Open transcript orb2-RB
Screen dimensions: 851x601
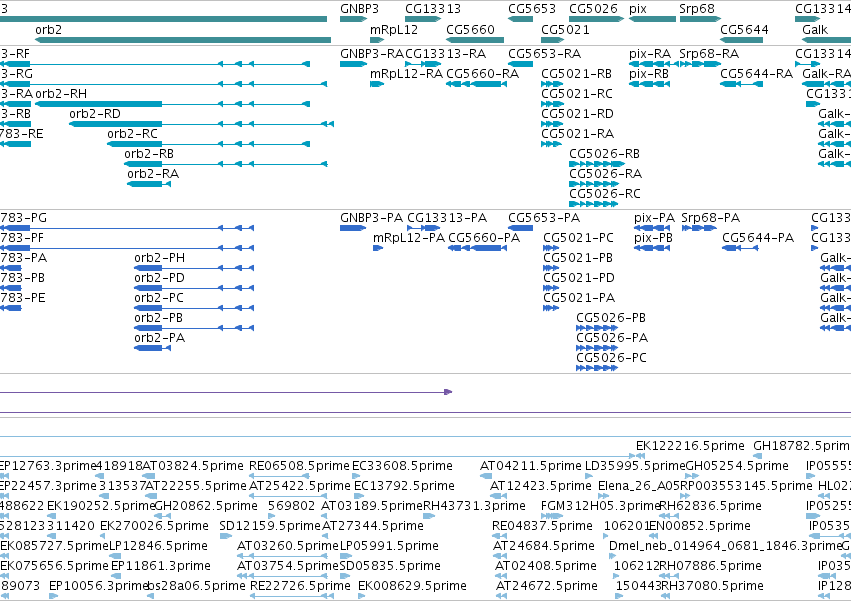(x=149, y=154)
